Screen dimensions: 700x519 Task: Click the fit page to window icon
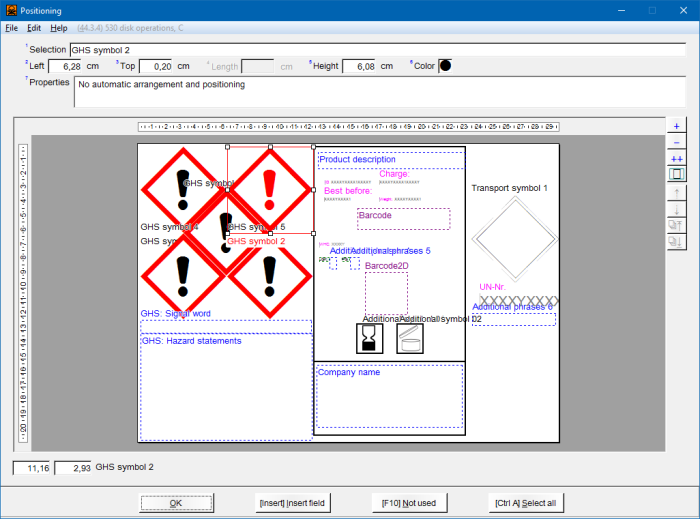tap(676, 174)
